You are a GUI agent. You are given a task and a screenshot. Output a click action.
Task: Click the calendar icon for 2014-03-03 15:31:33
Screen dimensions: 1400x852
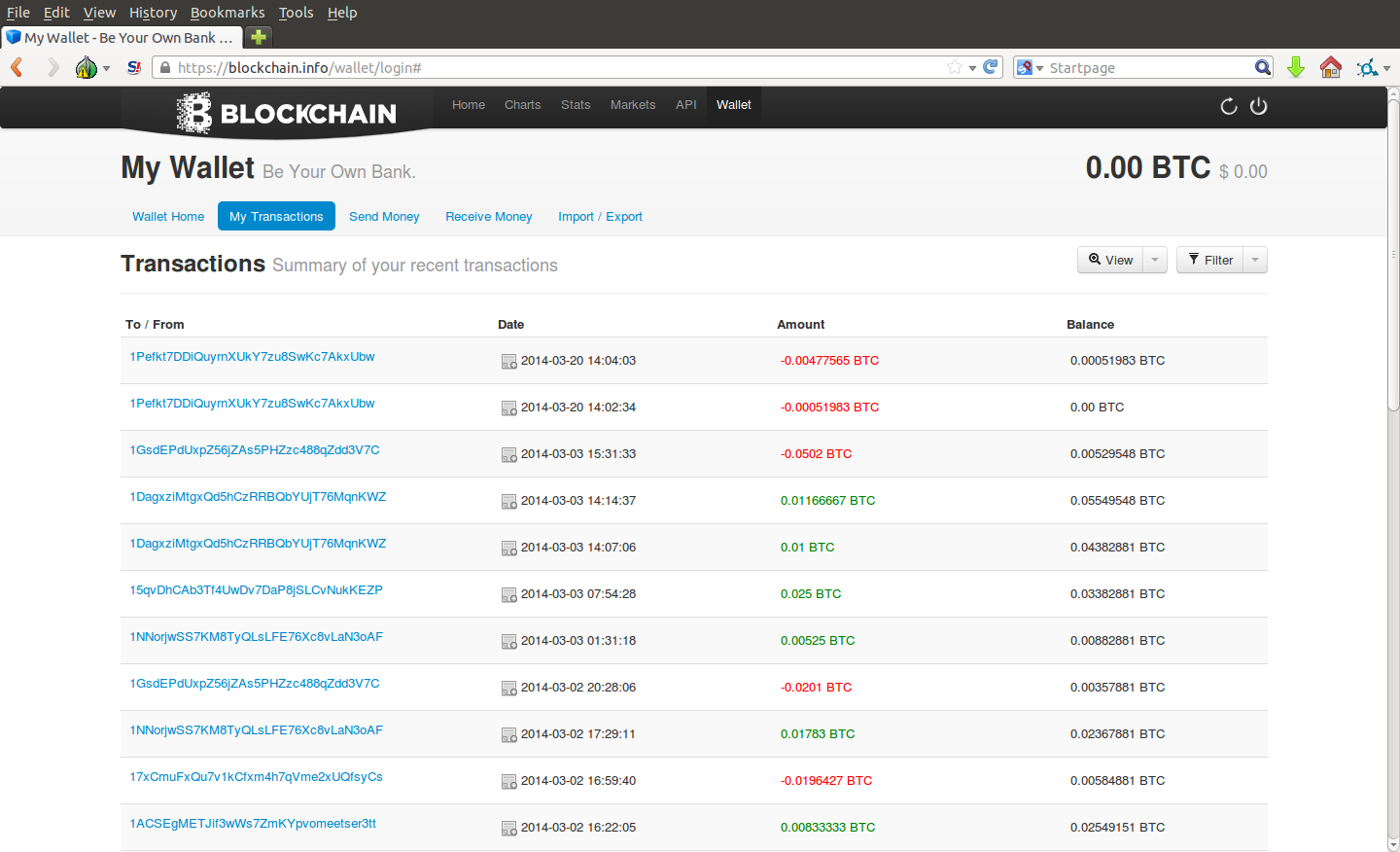coord(508,455)
